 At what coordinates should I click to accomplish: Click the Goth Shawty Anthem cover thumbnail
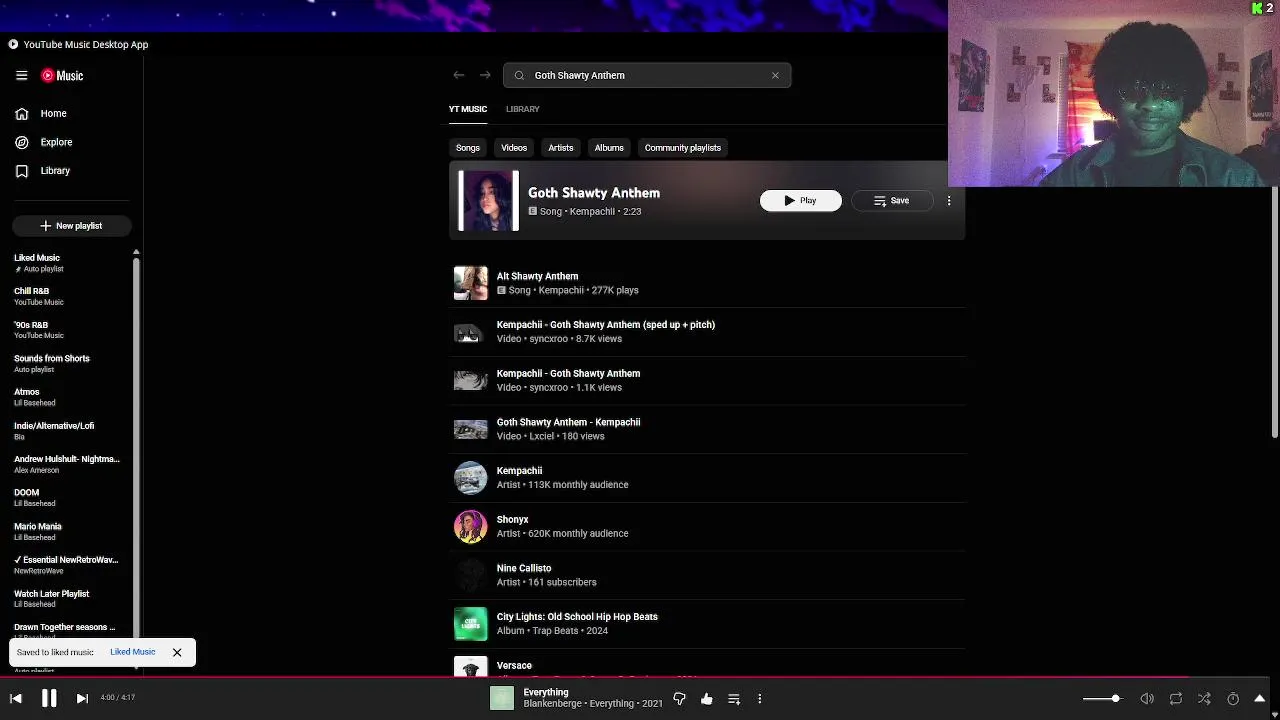489,201
